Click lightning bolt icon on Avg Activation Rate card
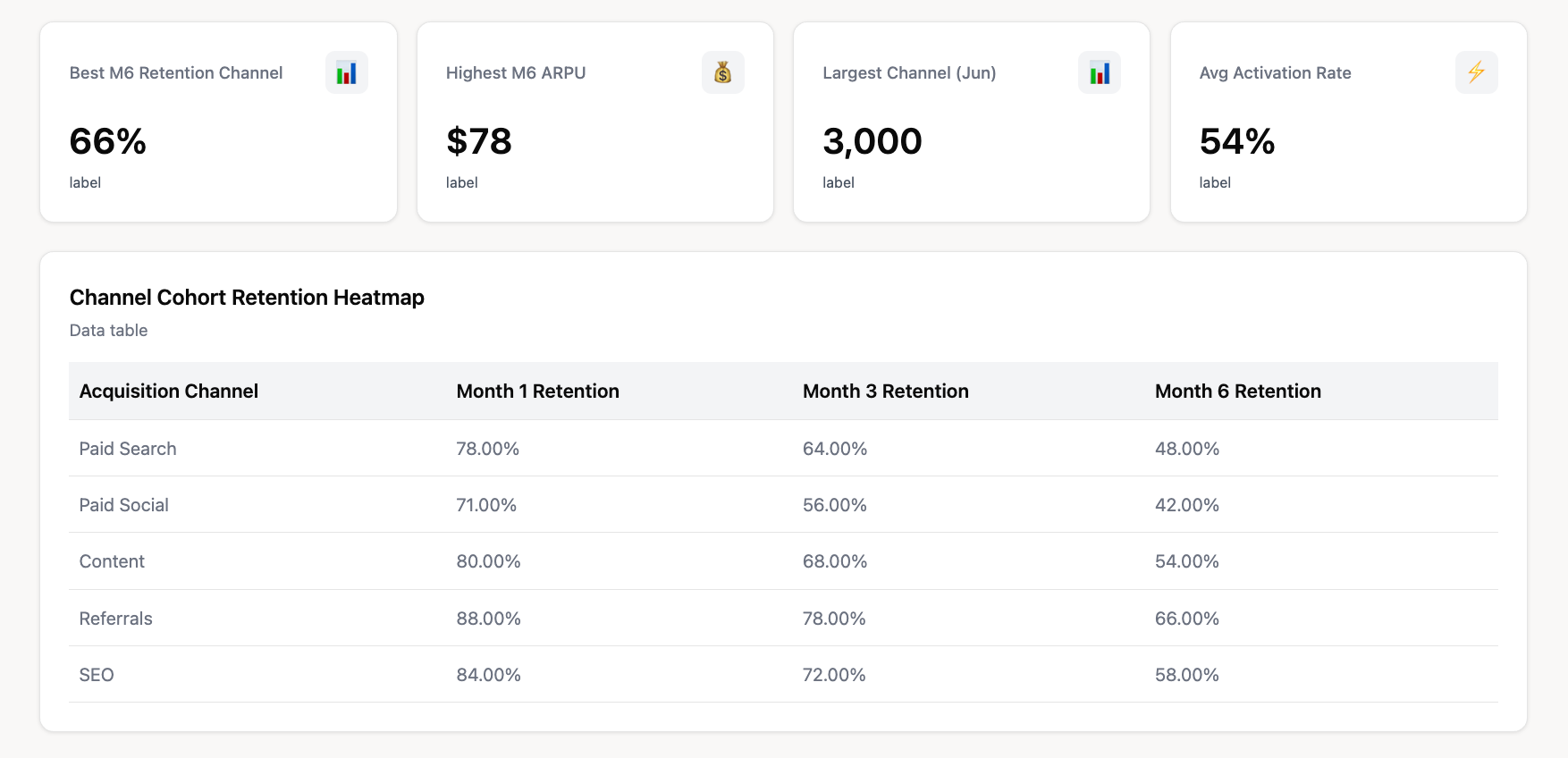Image resolution: width=1568 pixels, height=758 pixels. [x=1477, y=72]
